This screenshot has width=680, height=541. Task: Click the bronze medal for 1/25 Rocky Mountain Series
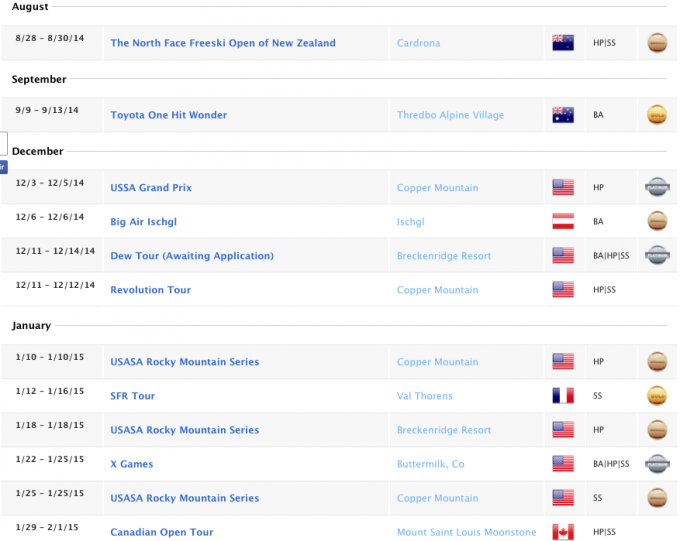657,498
